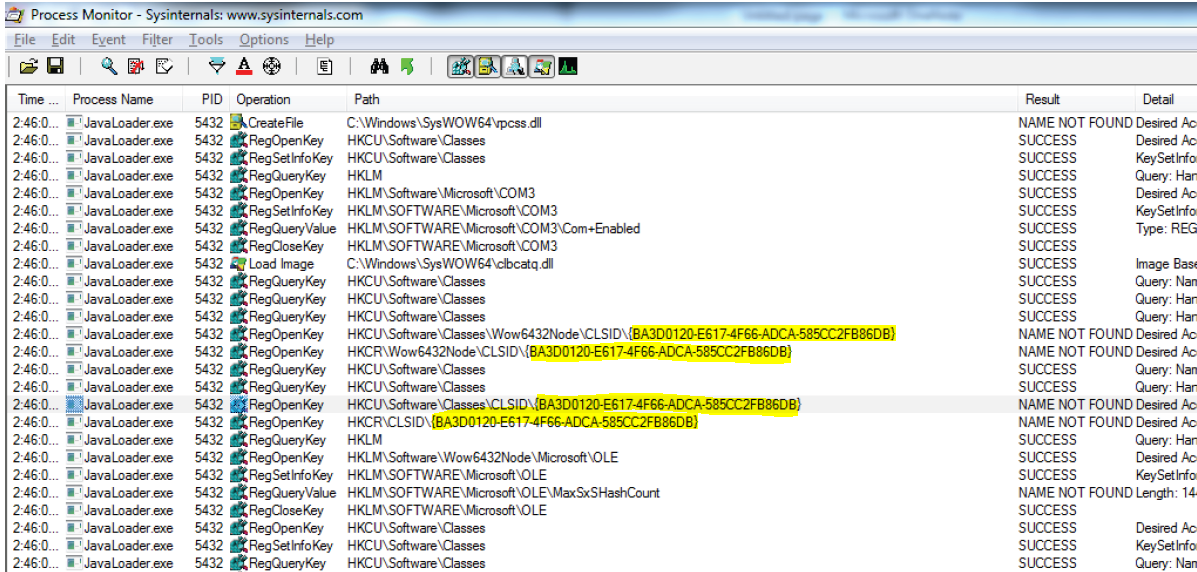Open the Edit menu
1197x572 pixels.
point(63,40)
